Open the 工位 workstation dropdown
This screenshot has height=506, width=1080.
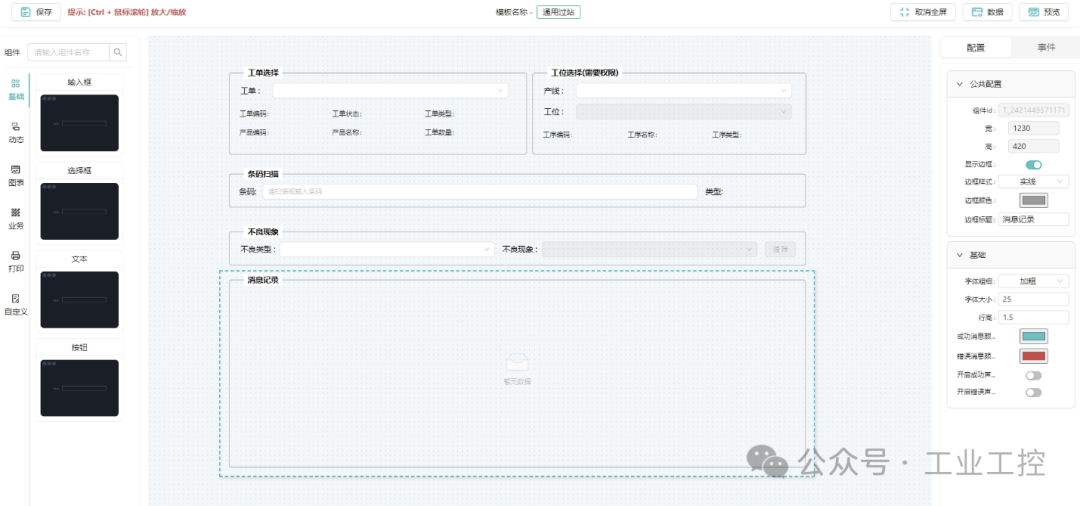point(684,112)
